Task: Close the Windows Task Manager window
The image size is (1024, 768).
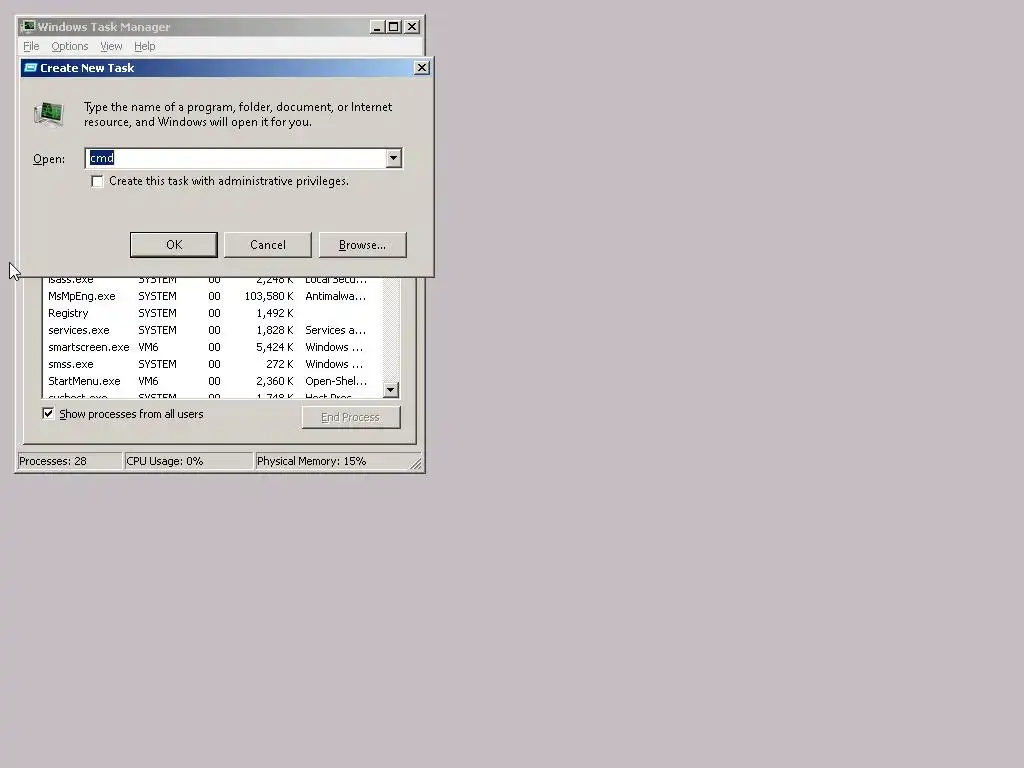Action: [x=412, y=27]
